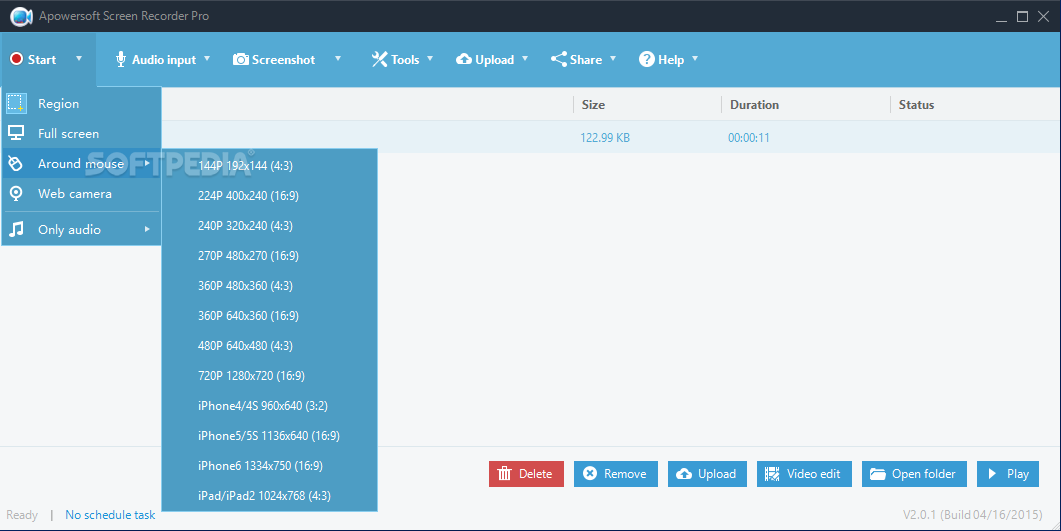Choose iPhone4/4S 960x640 (3:2) preset
The height and width of the screenshot is (531, 1061).
(x=269, y=406)
